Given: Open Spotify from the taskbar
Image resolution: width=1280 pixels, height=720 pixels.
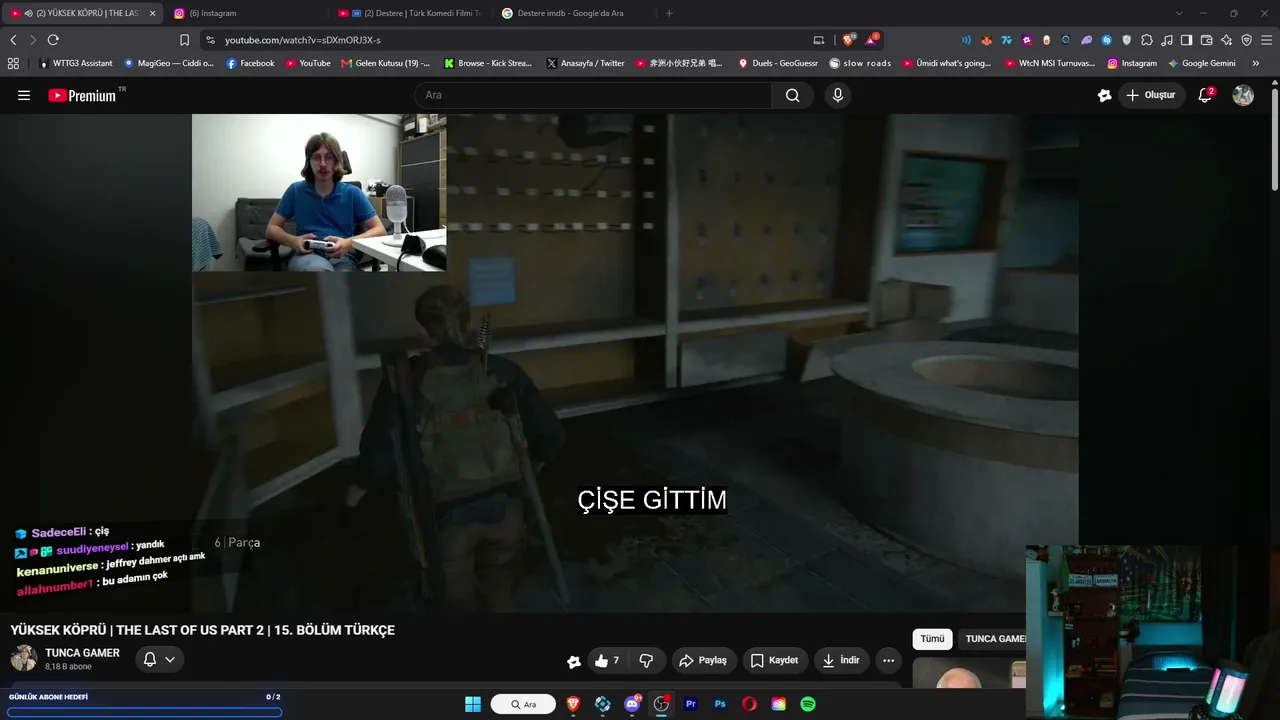Looking at the screenshot, I should tap(808, 704).
